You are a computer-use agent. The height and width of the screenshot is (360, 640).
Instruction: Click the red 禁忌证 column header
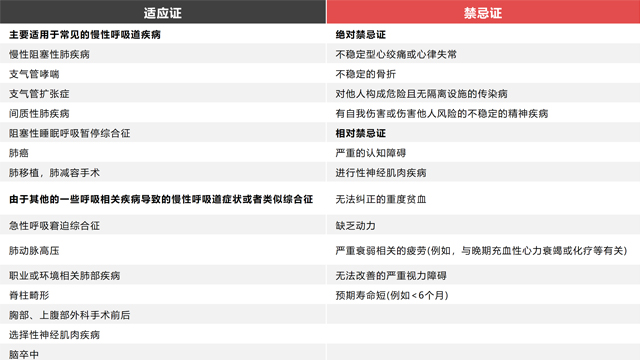tap(483, 12)
